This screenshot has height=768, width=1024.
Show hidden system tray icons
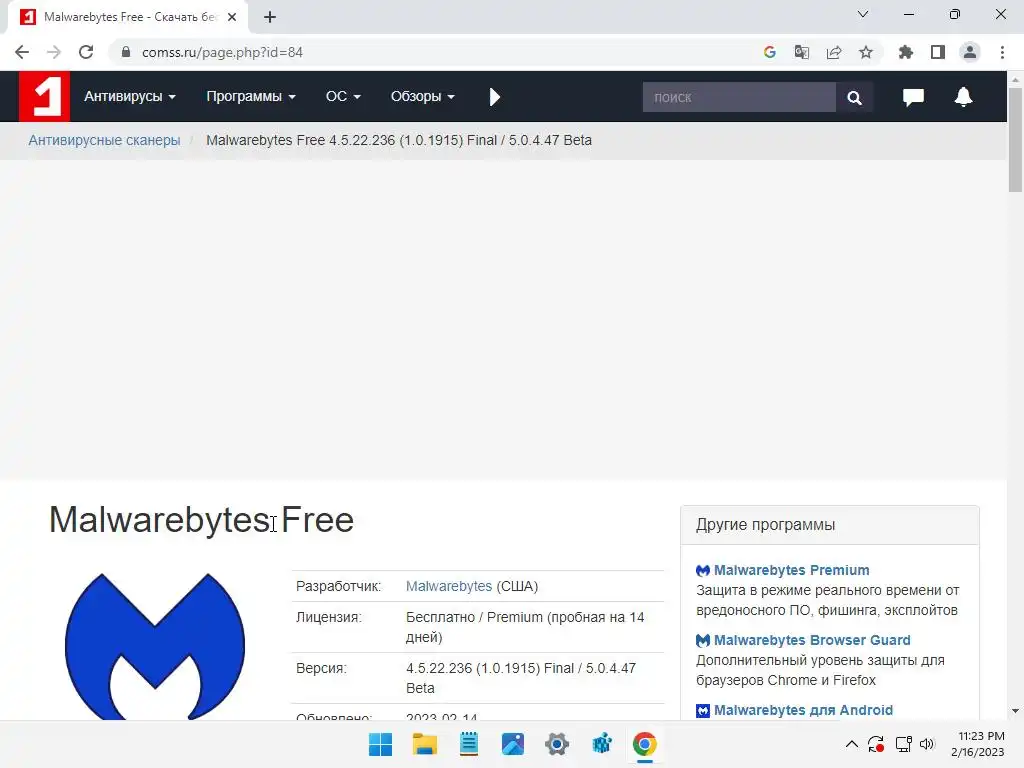(852, 744)
